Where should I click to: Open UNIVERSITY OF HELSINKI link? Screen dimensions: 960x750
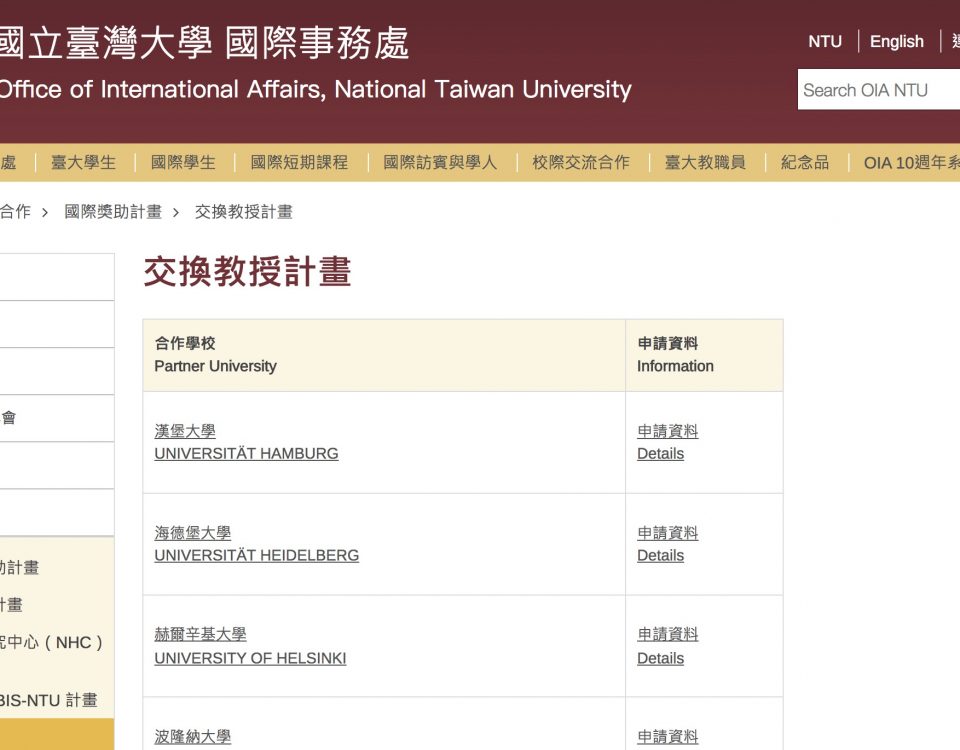250,658
